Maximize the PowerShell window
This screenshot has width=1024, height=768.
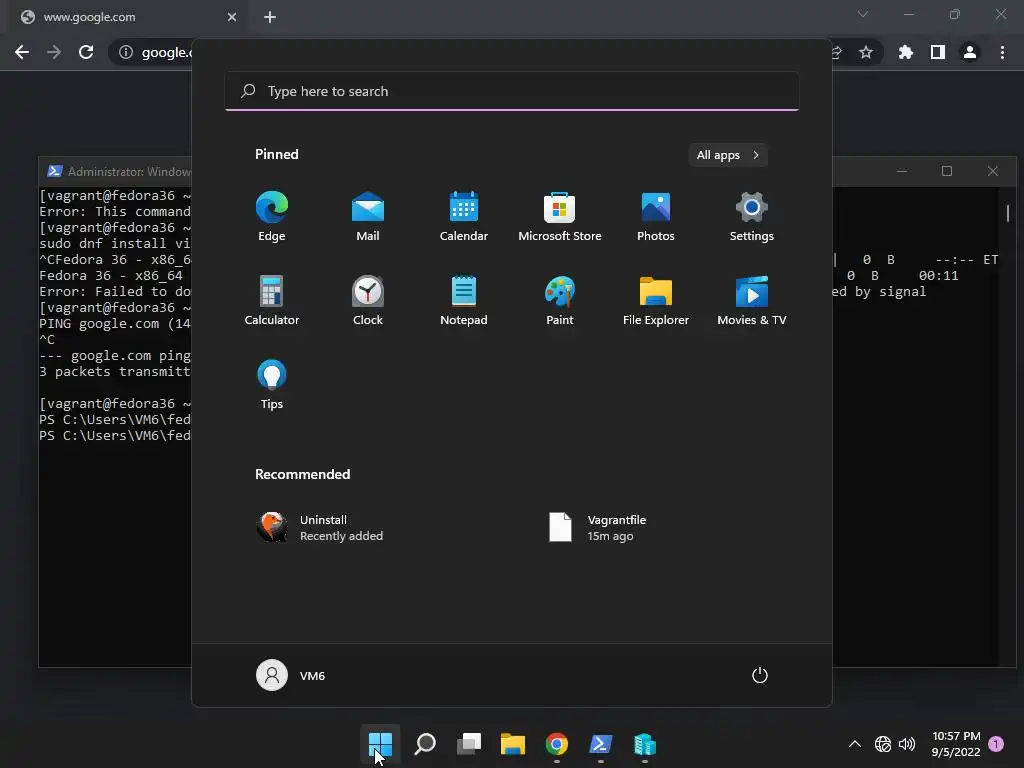(x=947, y=171)
